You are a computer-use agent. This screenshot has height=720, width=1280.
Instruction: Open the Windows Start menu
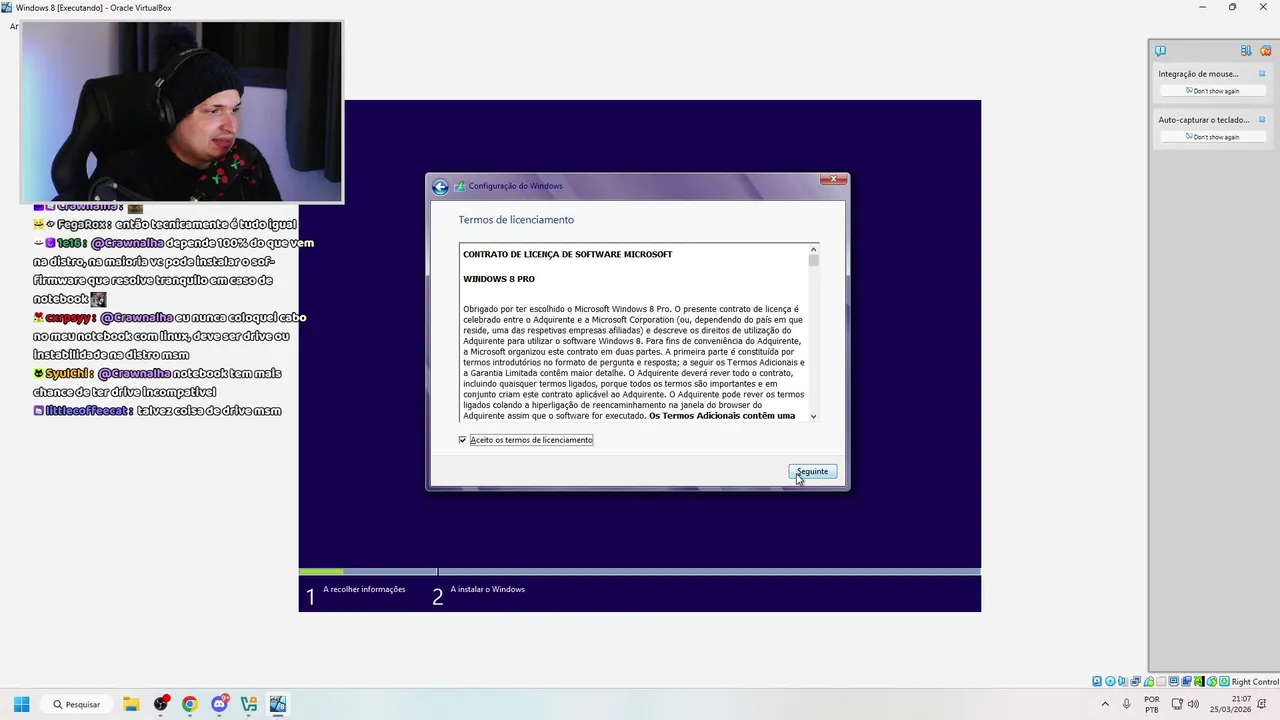click(21, 704)
